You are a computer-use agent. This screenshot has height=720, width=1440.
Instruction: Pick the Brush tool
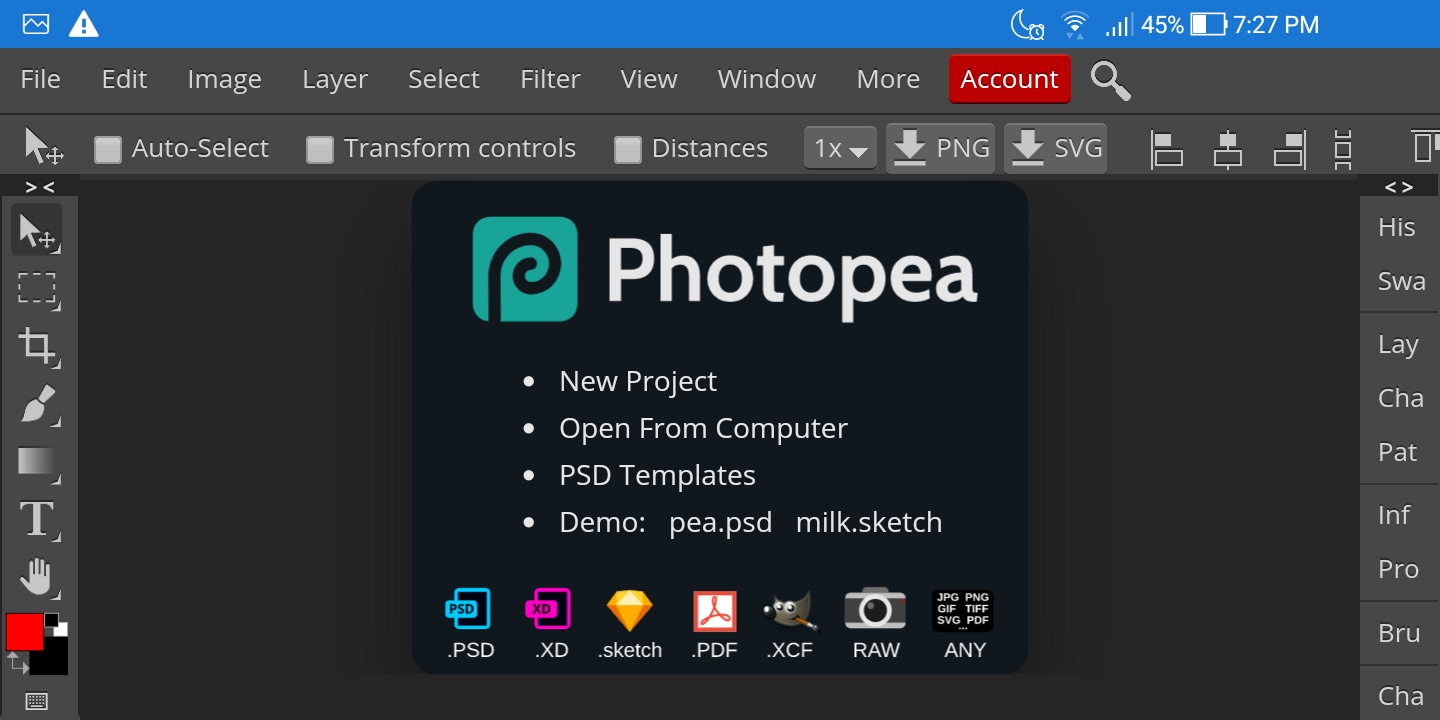[x=37, y=404]
